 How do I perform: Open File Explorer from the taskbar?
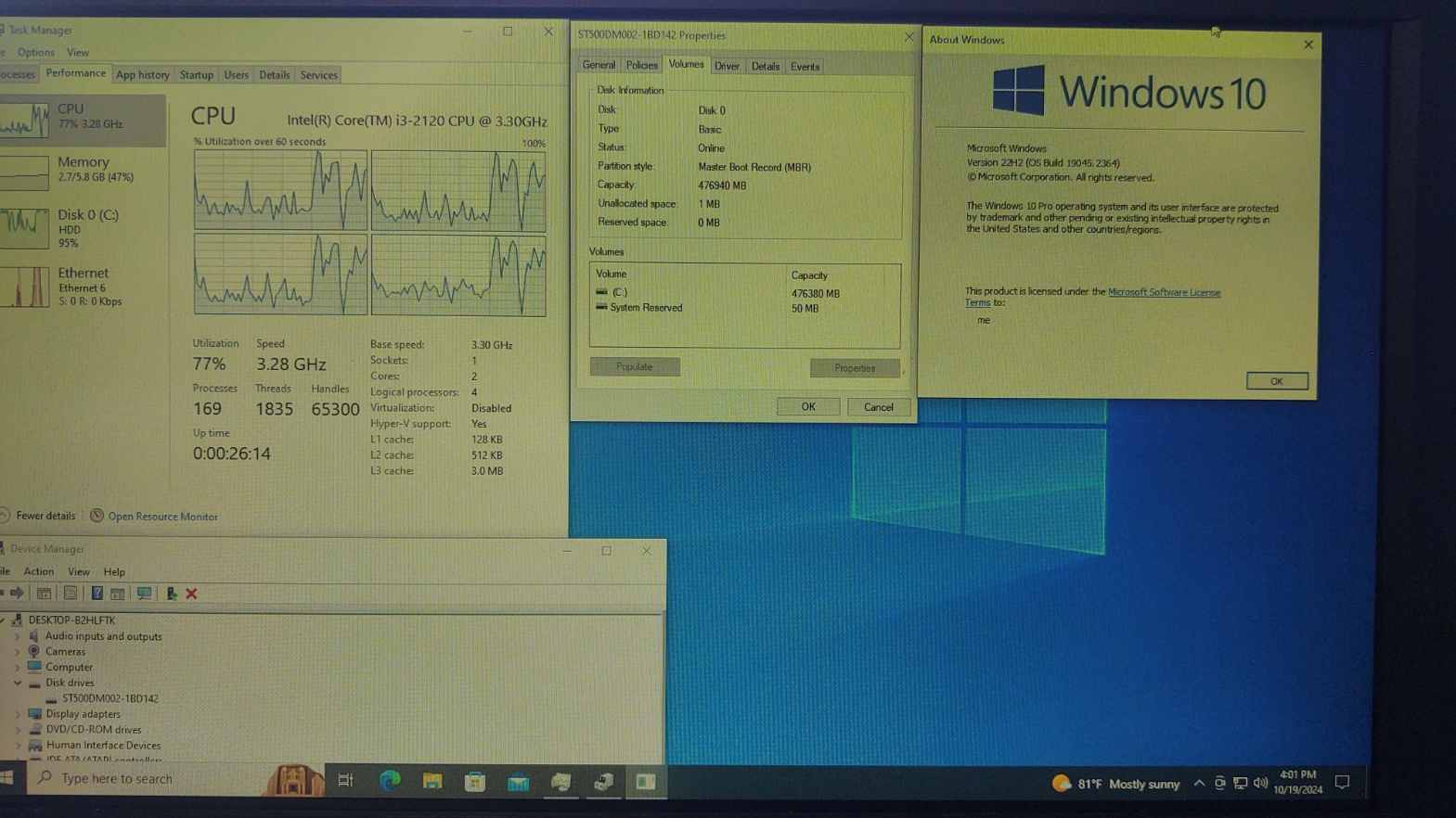click(432, 781)
